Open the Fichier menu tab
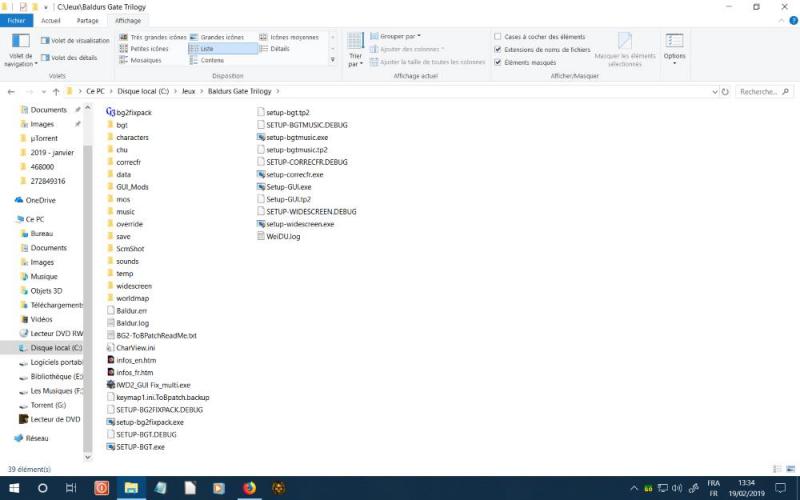 tap(16, 20)
